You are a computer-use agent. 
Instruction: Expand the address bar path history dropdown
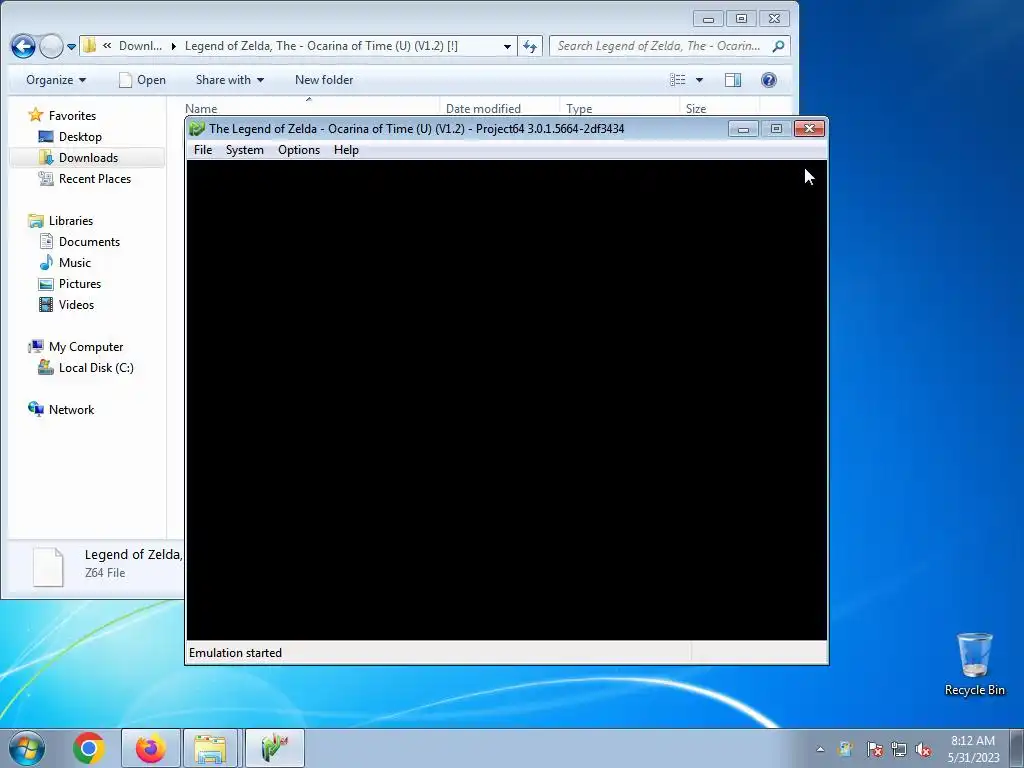(x=507, y=46)
